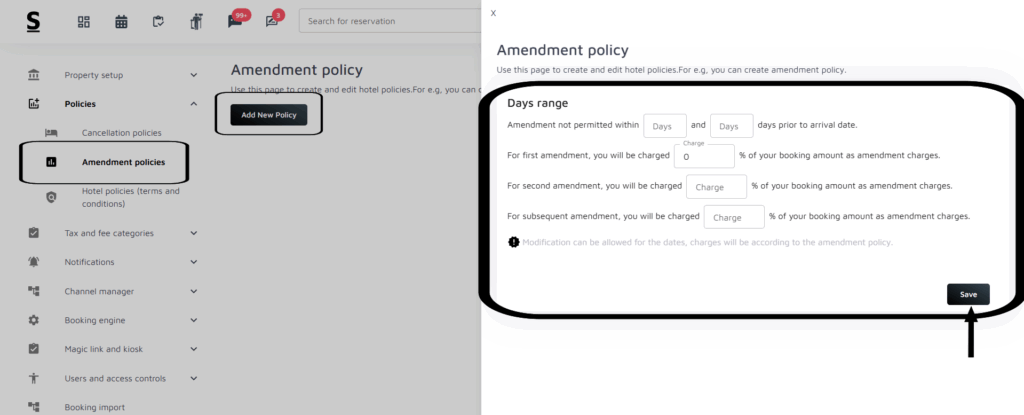
Task: Save the amendment policy
Action: point(968,294)
